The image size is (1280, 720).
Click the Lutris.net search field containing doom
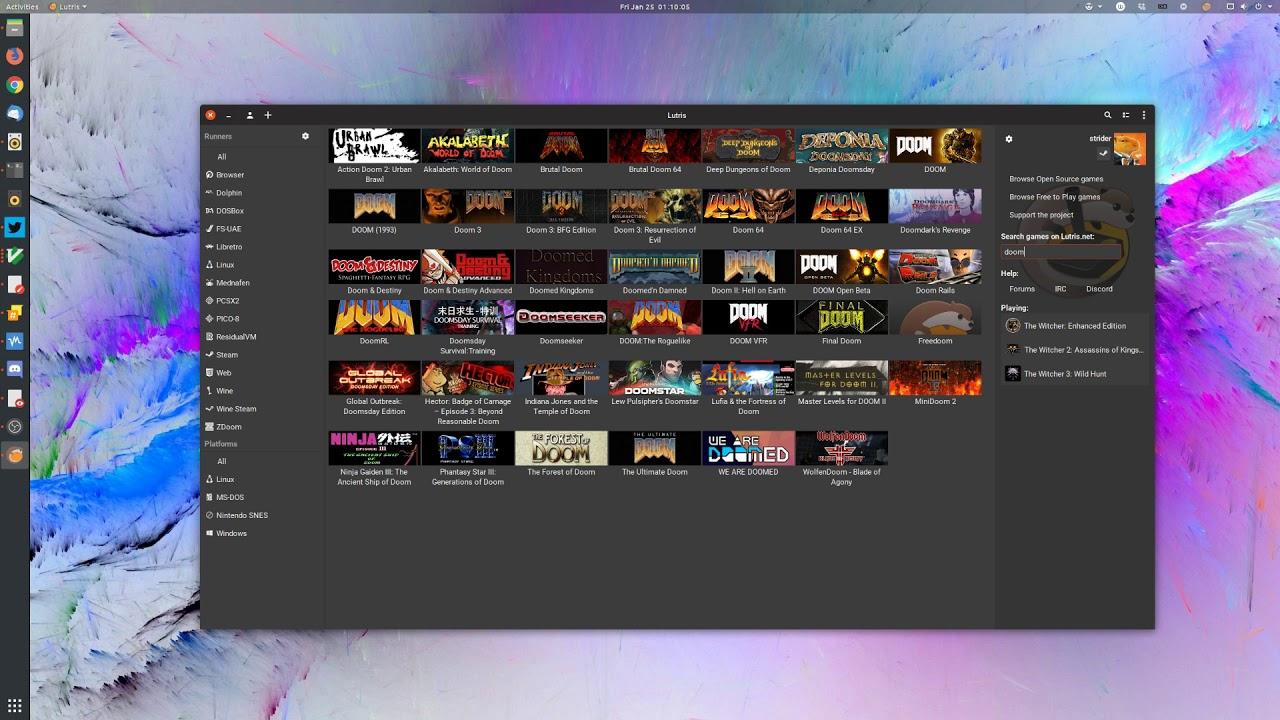coord(1060,252)
